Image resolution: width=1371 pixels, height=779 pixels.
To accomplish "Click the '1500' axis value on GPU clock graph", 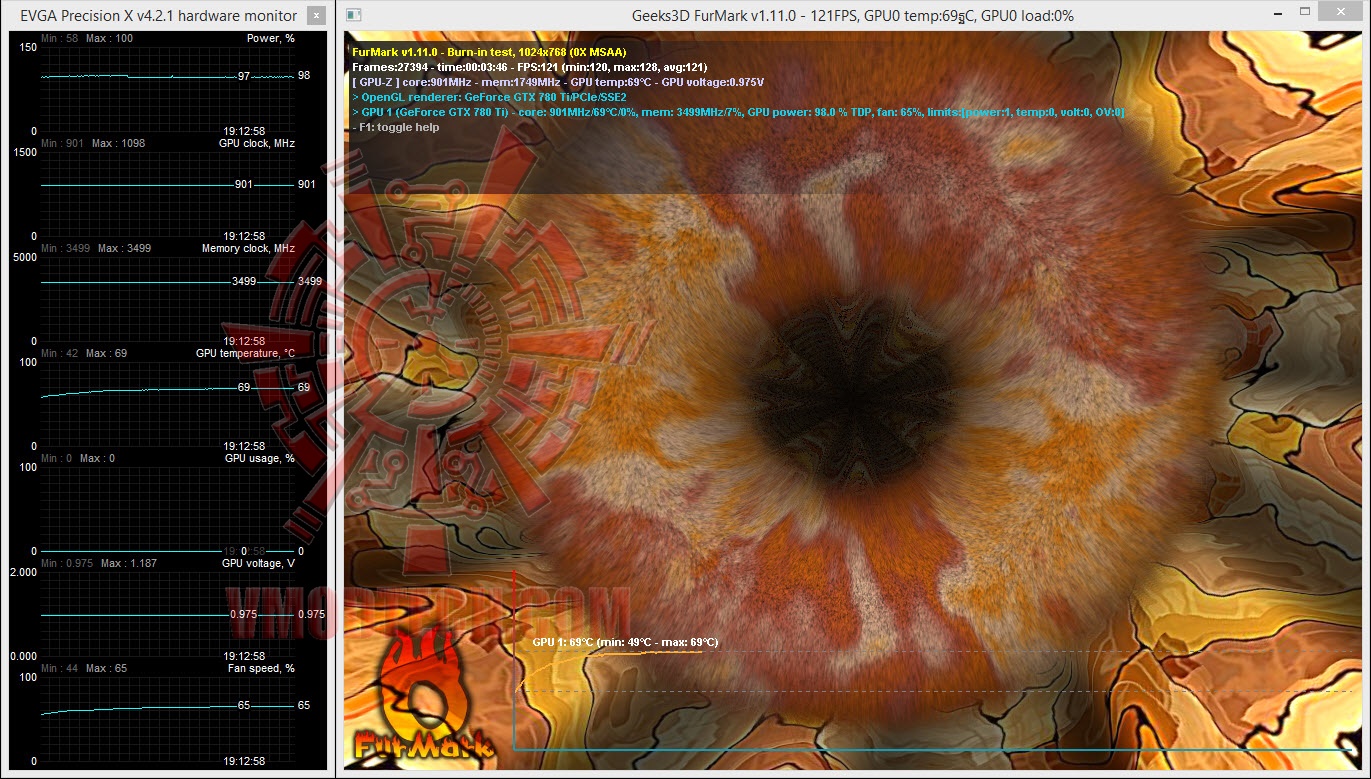I will (25, 152).
